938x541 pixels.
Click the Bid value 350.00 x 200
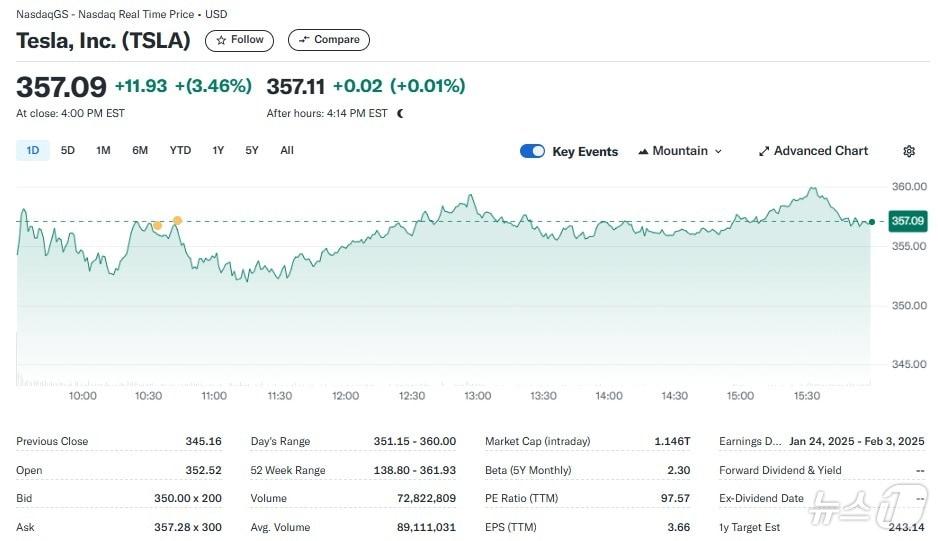[188, 498]
